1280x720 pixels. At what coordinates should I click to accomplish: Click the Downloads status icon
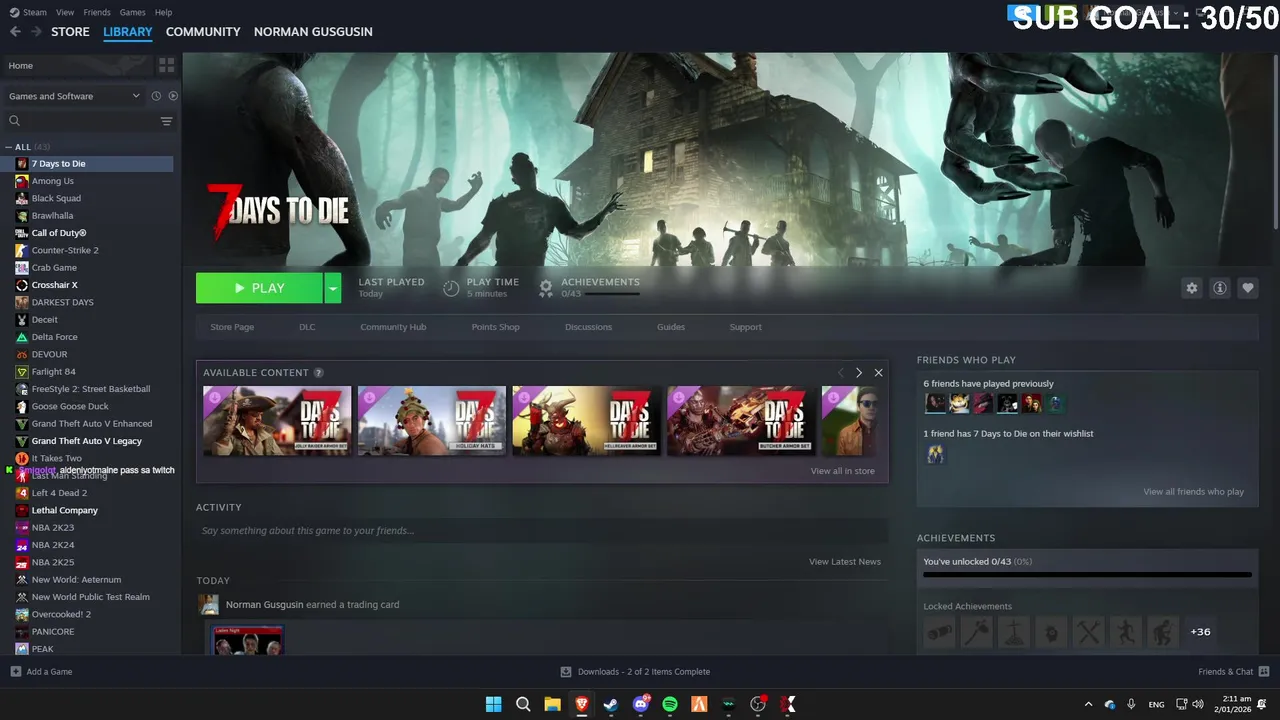[566, 672]
